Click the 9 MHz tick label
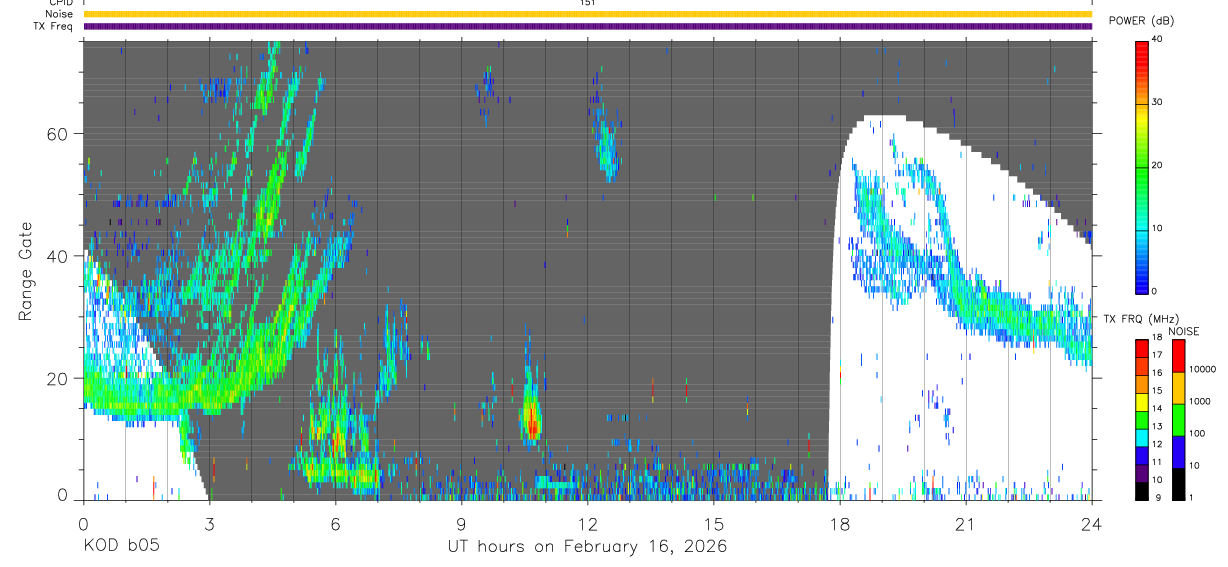1228x567 pixels. 1157,497
